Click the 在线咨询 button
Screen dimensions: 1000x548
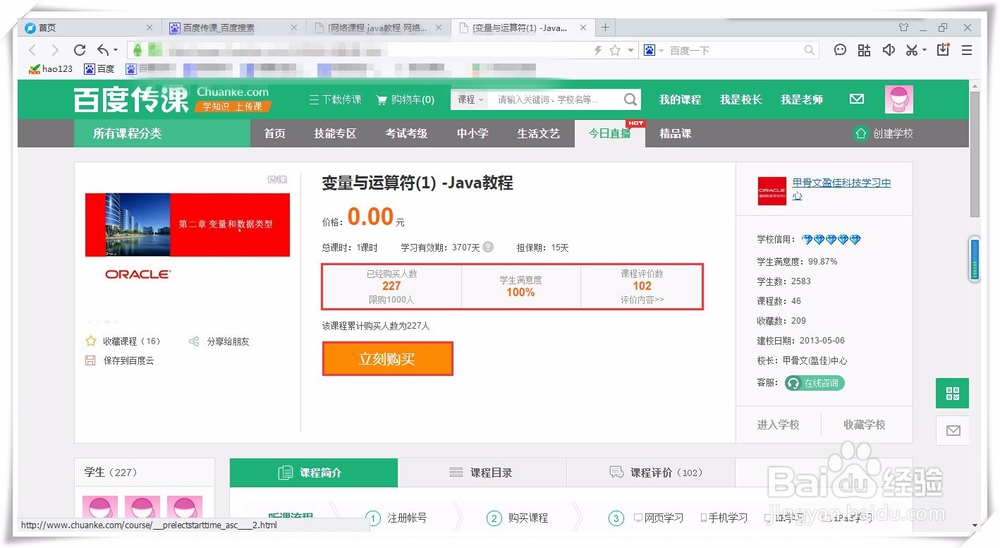point(814,383)
